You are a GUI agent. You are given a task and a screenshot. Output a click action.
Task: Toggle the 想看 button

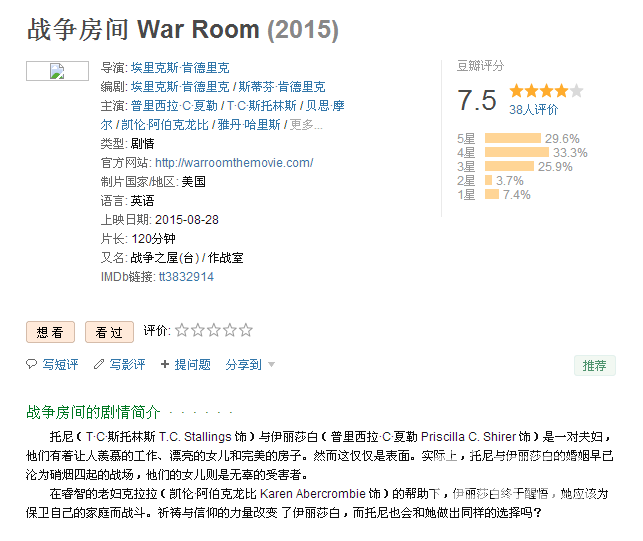(x=50, y=332)
